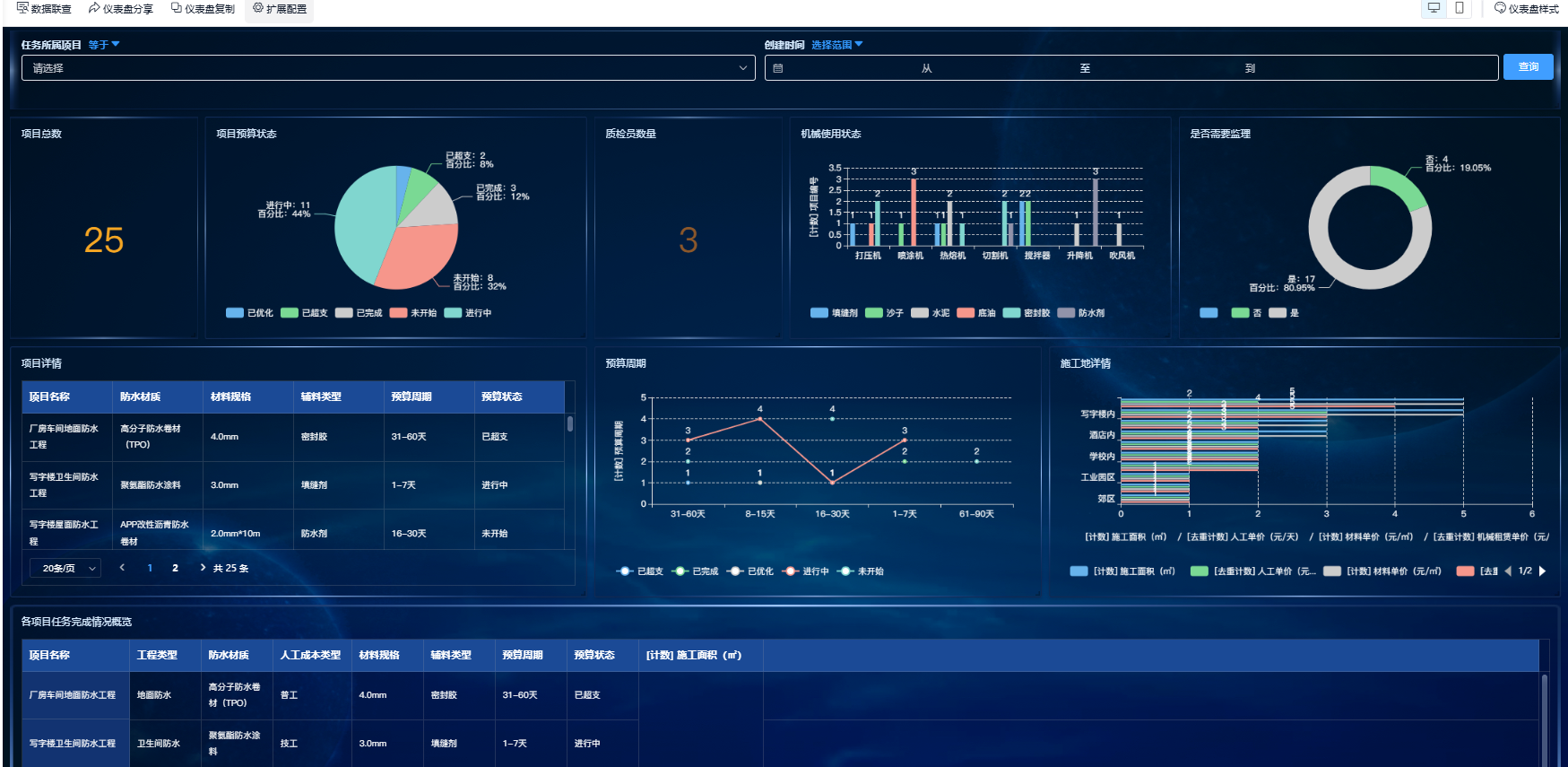Viewport: 1568px width, 767px height.
Task: Click next page arrow in 项目详情 pagination
Action: 203,568
